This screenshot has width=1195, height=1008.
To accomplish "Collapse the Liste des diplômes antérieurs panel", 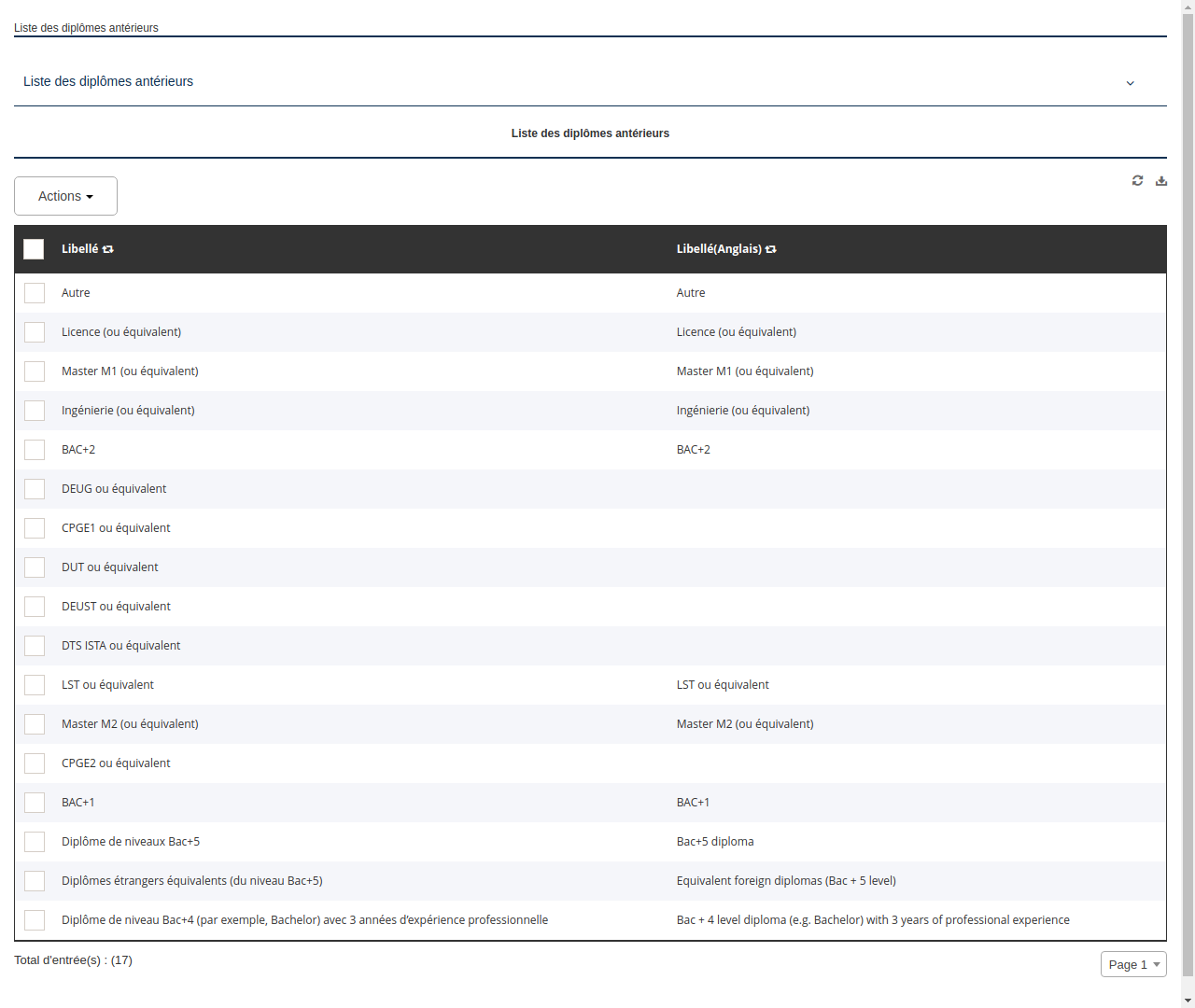I will (1130, 82).
